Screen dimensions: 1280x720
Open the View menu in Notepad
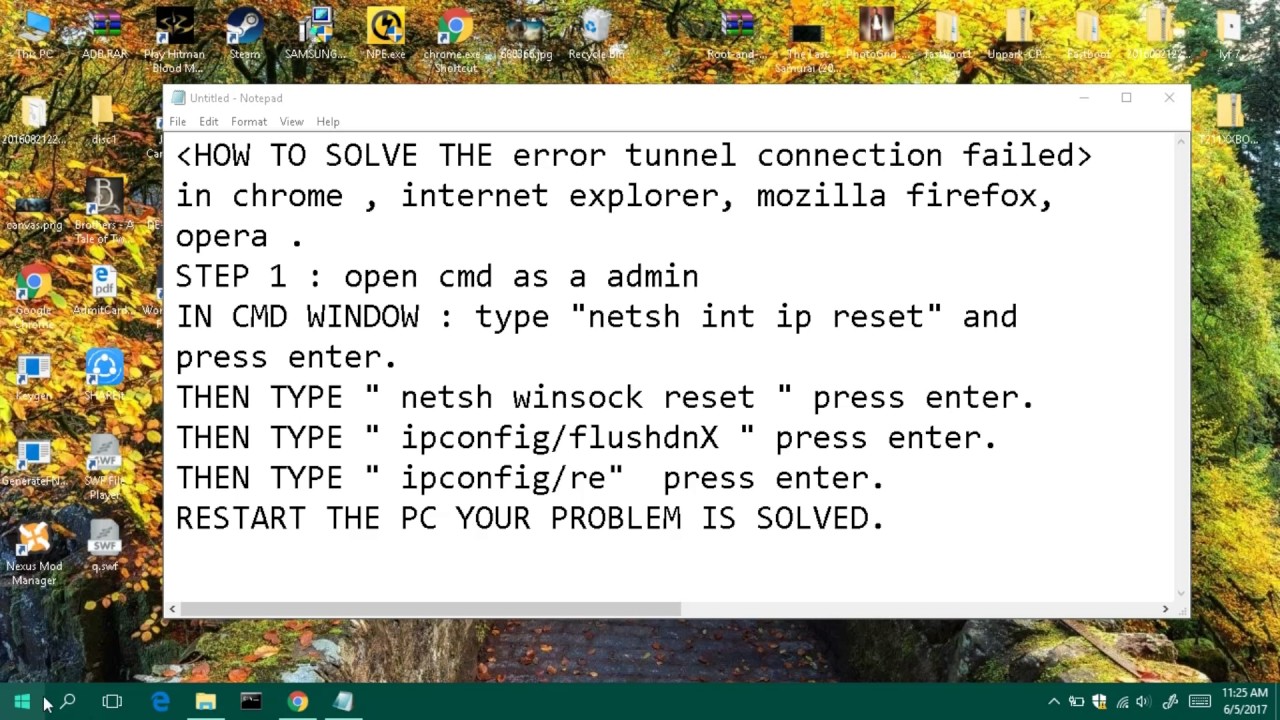pyautogui.click(x=291, y=122)
